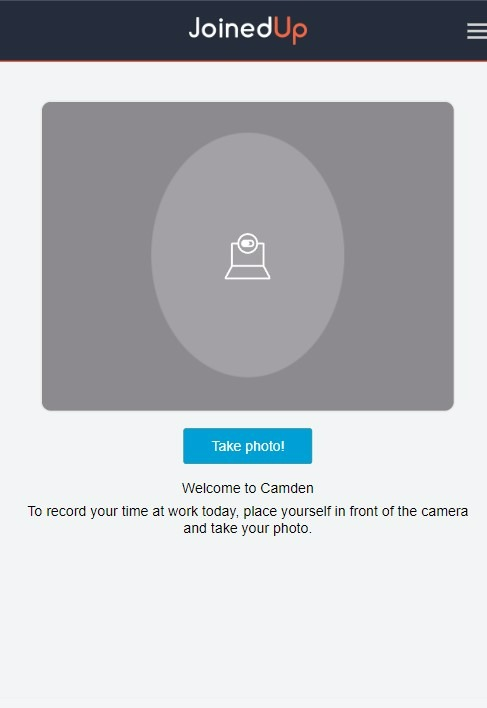Click the instruction text about recording time
The image size is (487, 708).
248,520
